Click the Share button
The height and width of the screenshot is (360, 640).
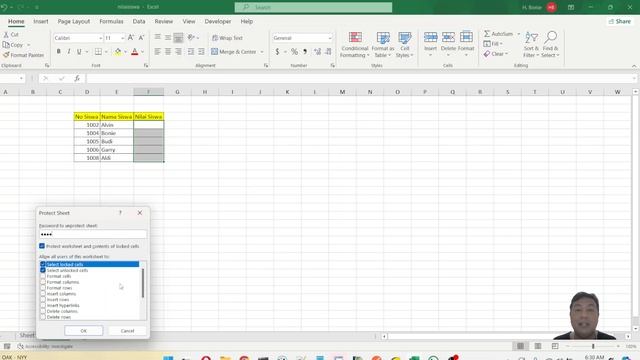pos(620,21)
